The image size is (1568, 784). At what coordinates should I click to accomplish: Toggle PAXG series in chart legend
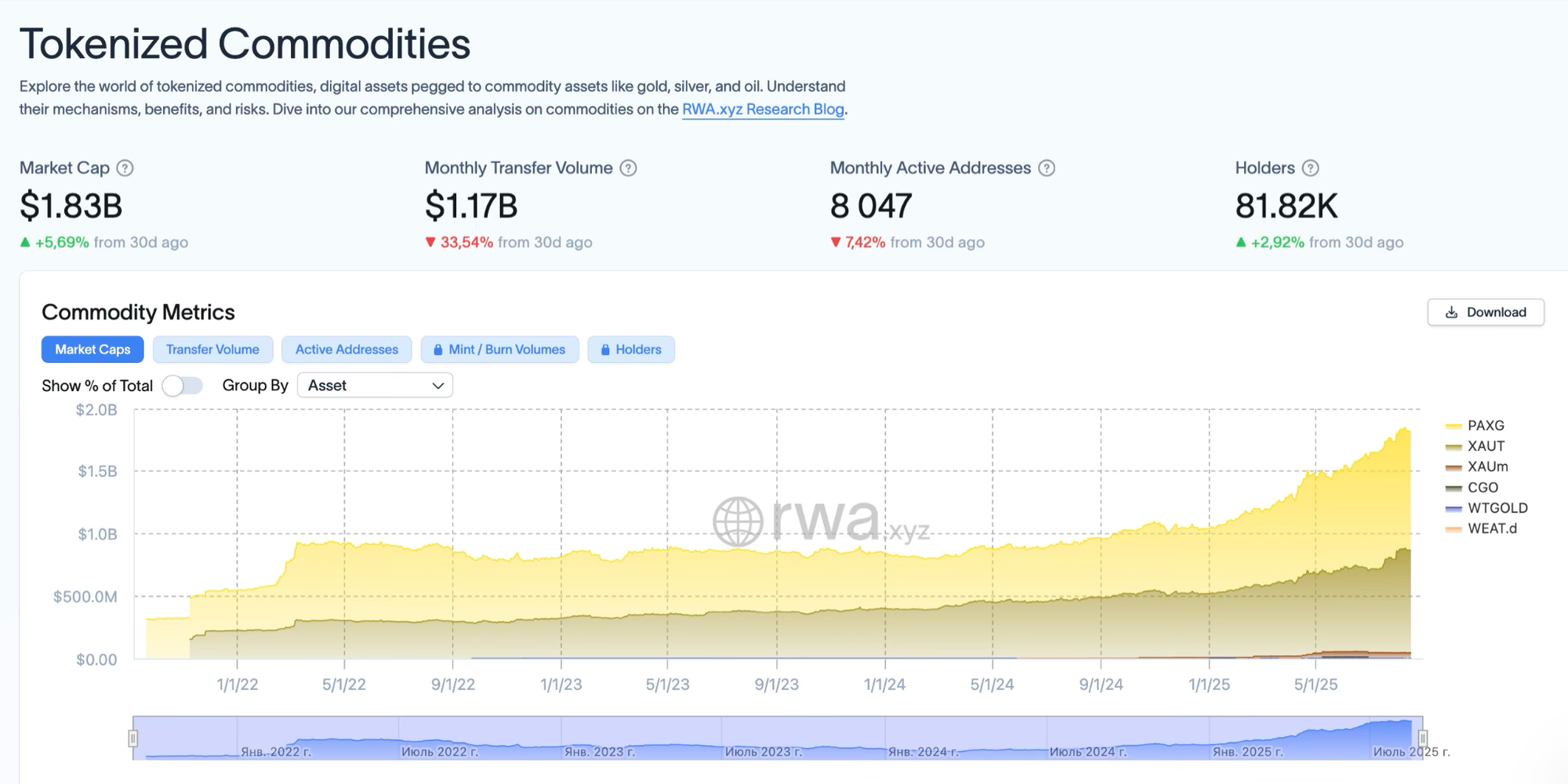[1485, 426]
